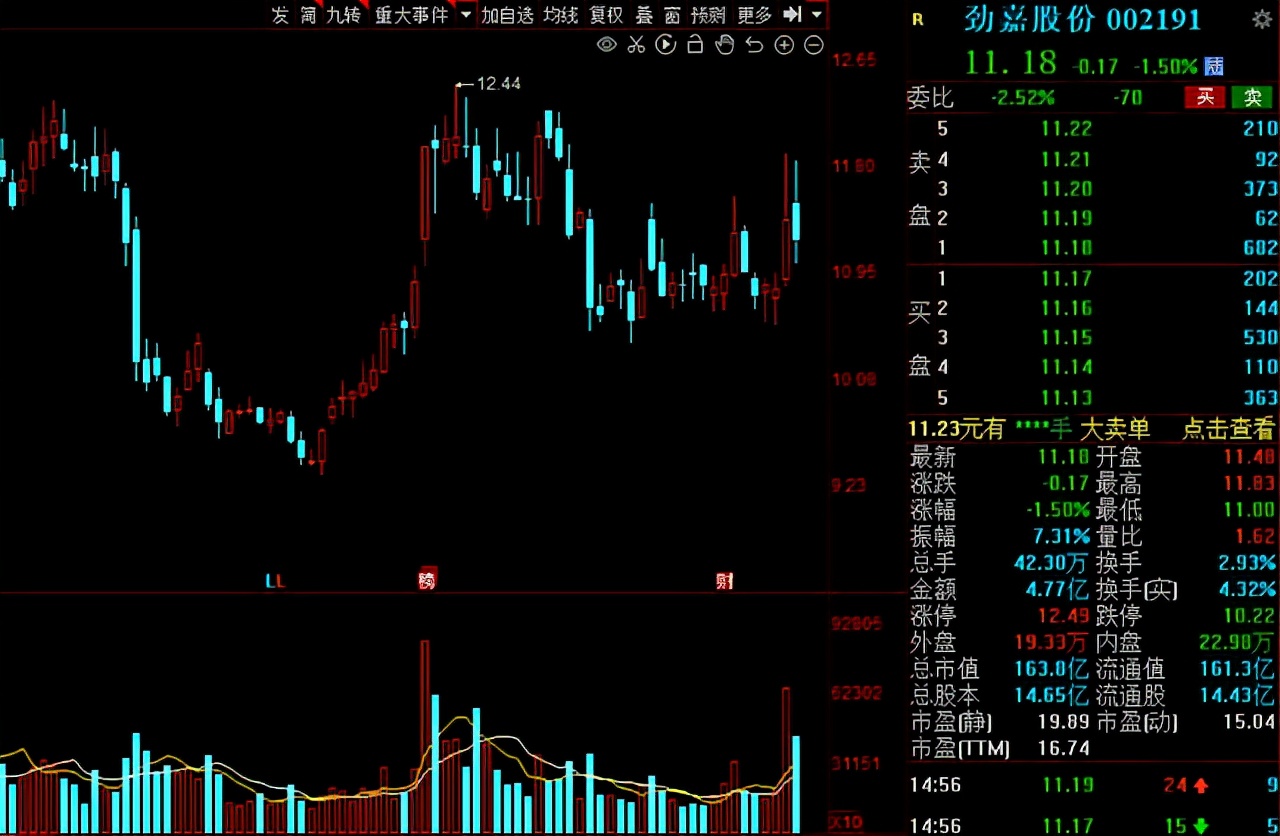Open settings via the gear icon
This screenshot has height=836, width=1280.
click(x=1262, y=18)
